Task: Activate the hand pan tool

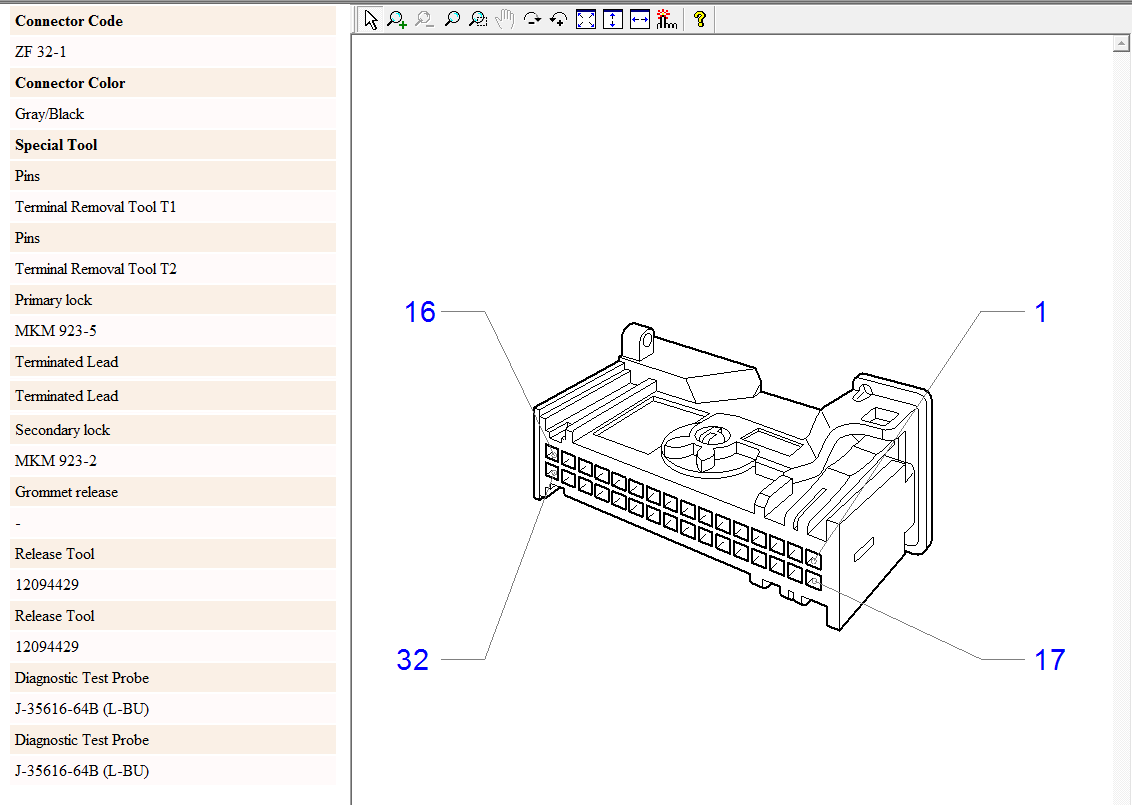Action: pyautogui.click(x=505, y=19)
